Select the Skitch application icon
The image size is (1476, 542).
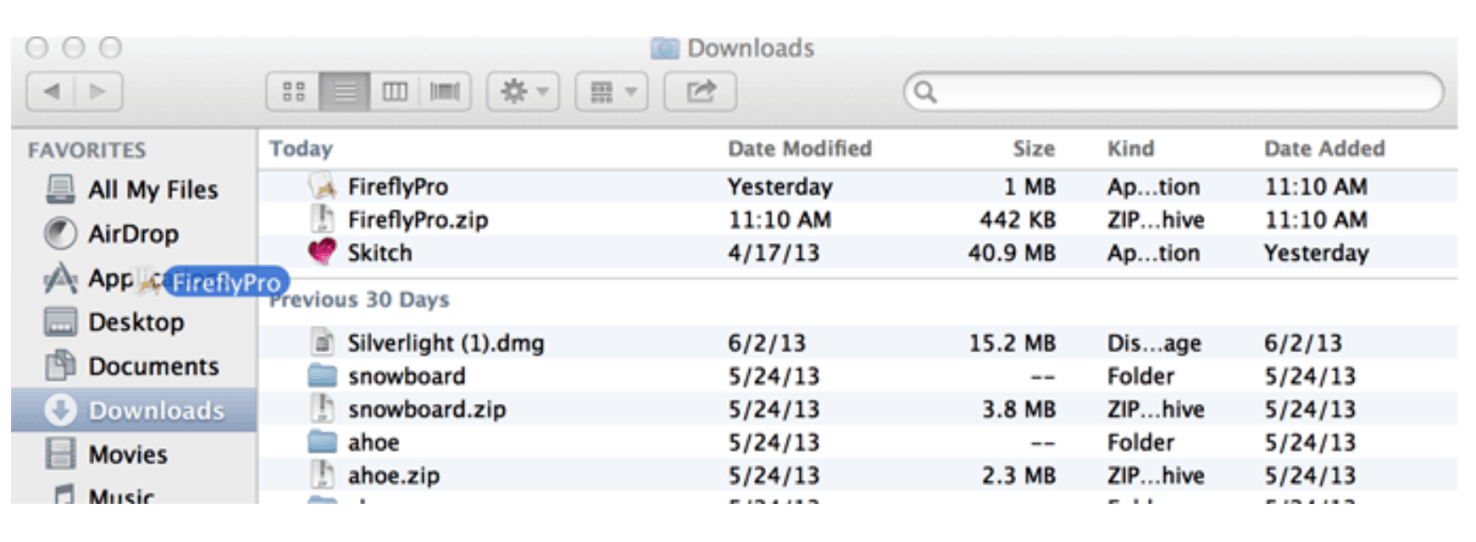pyautogui.click(x=323, y=253)
